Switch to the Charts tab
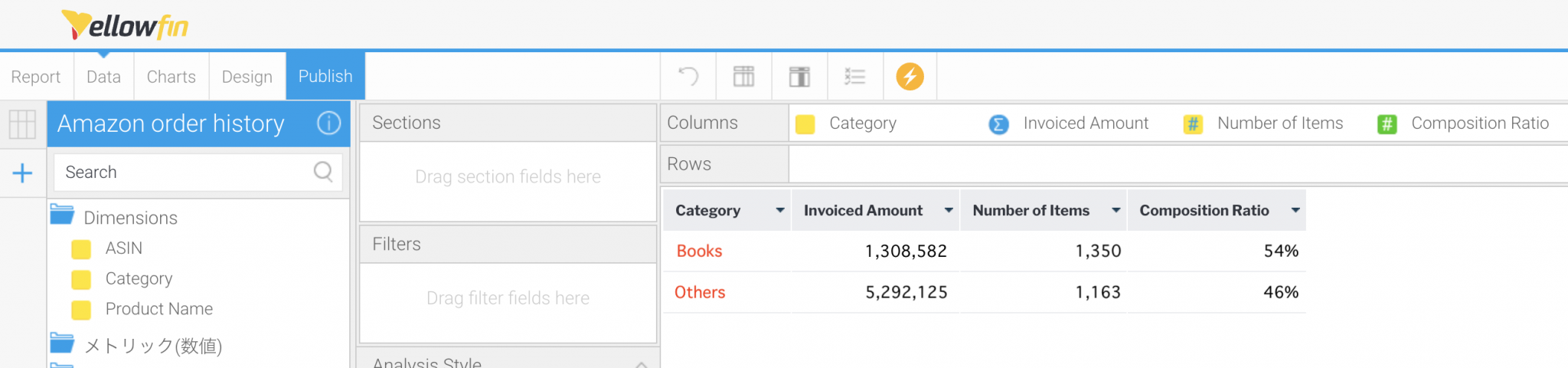This screenshot has height=368, width=1568. point(171,77)
